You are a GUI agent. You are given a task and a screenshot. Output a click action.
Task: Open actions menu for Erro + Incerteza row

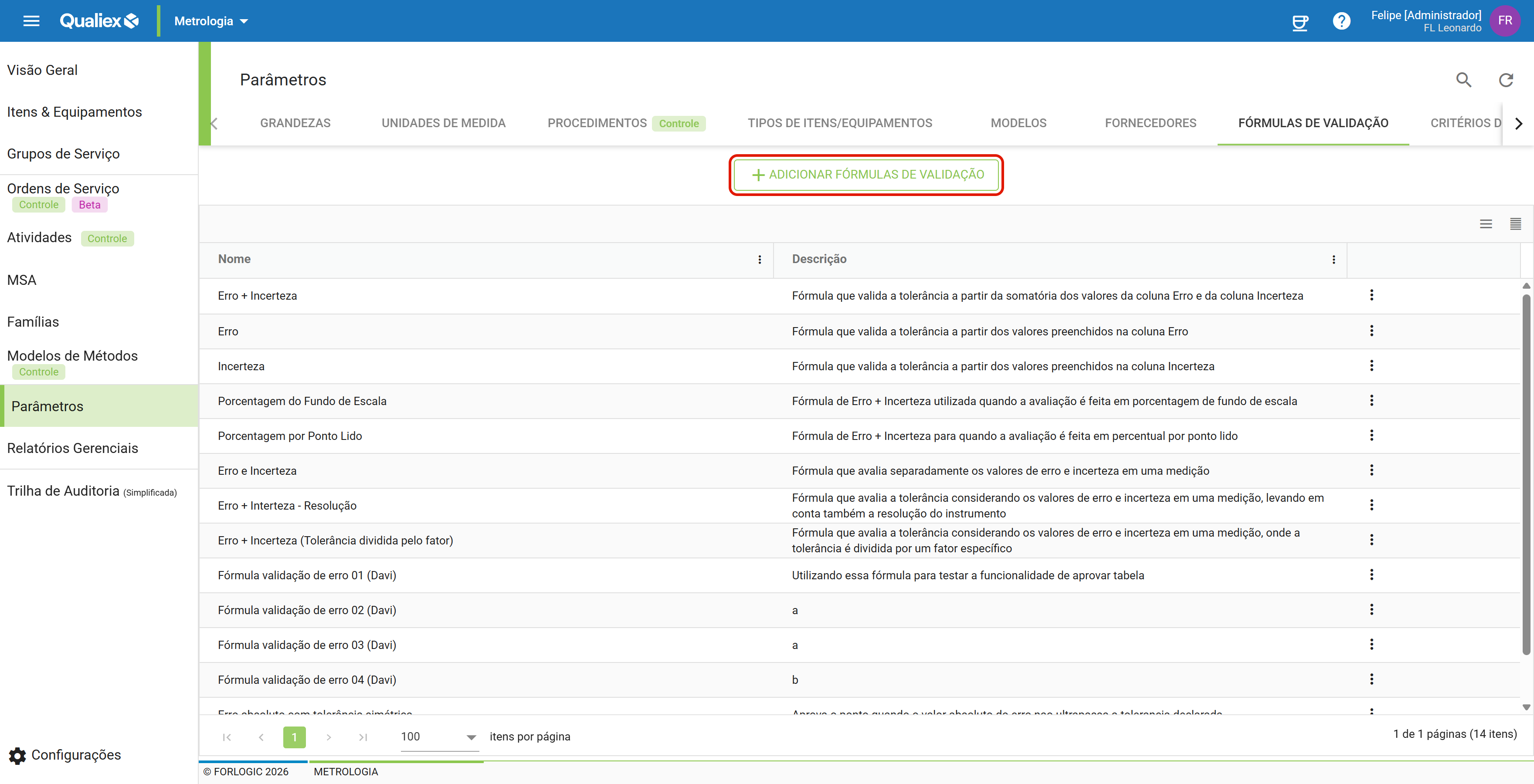pyautogui.click(x=1371, y=295)
